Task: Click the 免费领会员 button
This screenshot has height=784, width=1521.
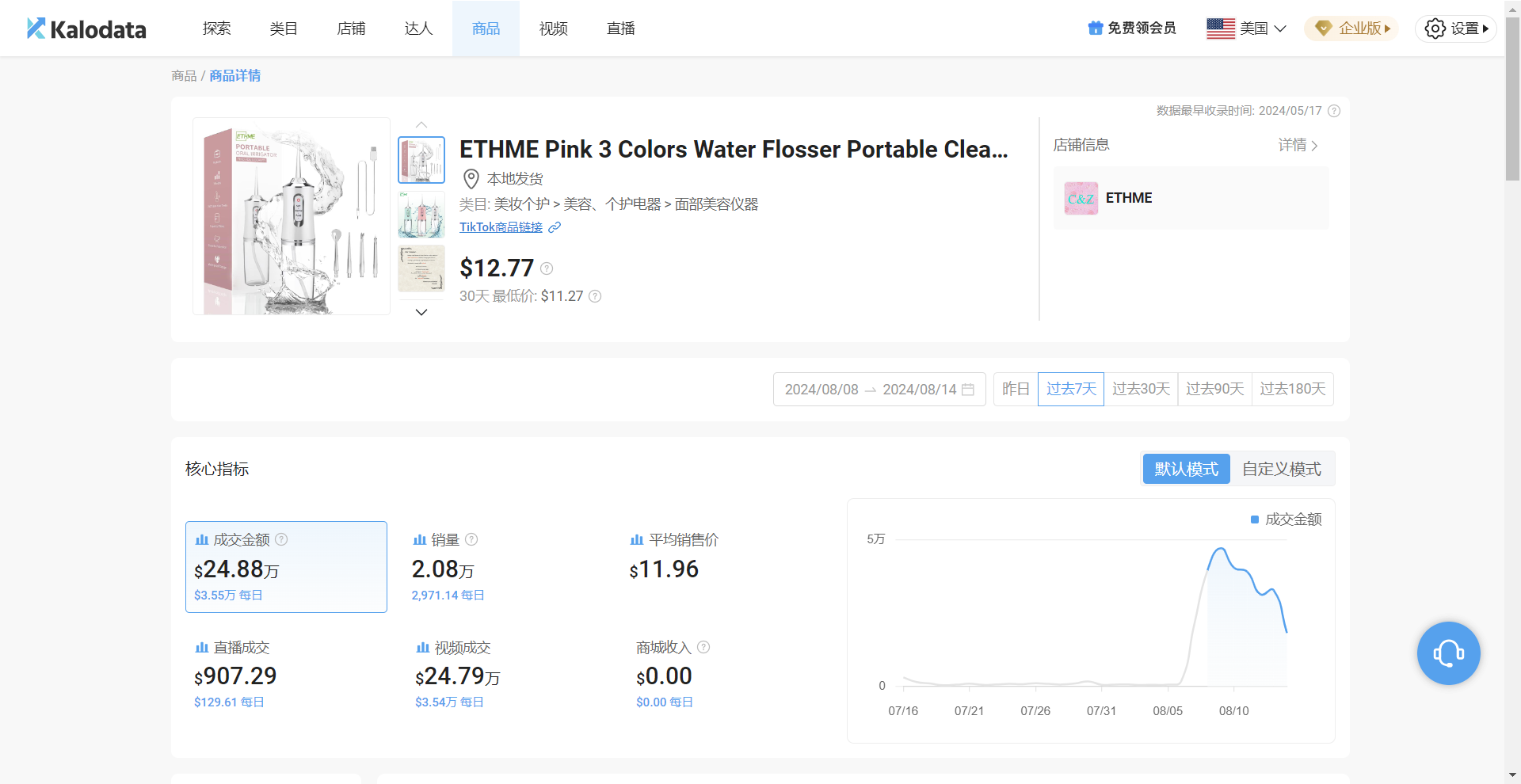Action: pyautogui.click(x=1132, y=29)
